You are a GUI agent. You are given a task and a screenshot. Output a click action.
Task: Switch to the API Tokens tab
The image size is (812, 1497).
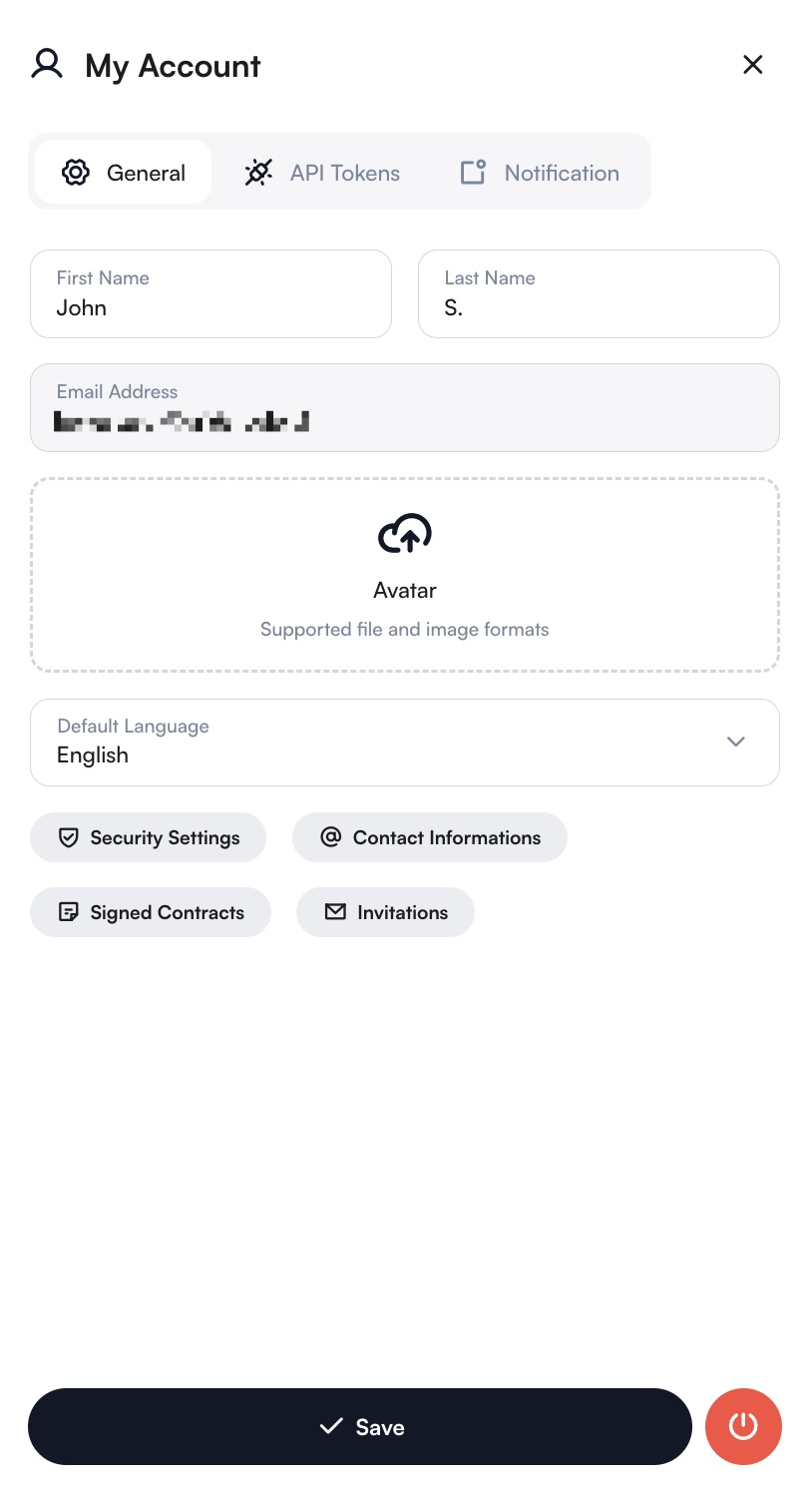coord(321,172)
